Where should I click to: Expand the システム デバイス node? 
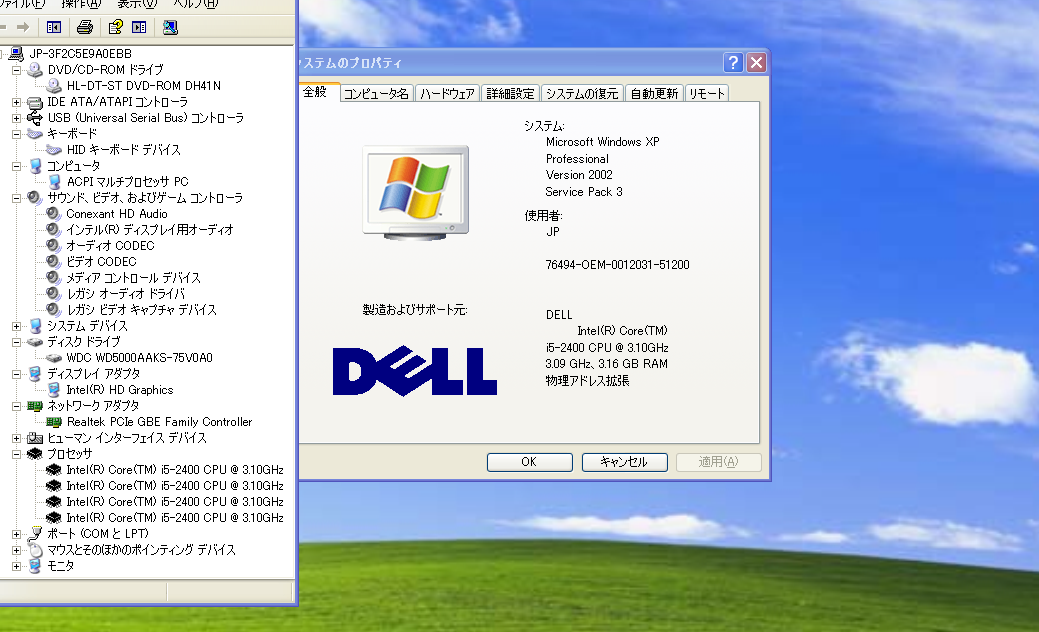[16, 326]
